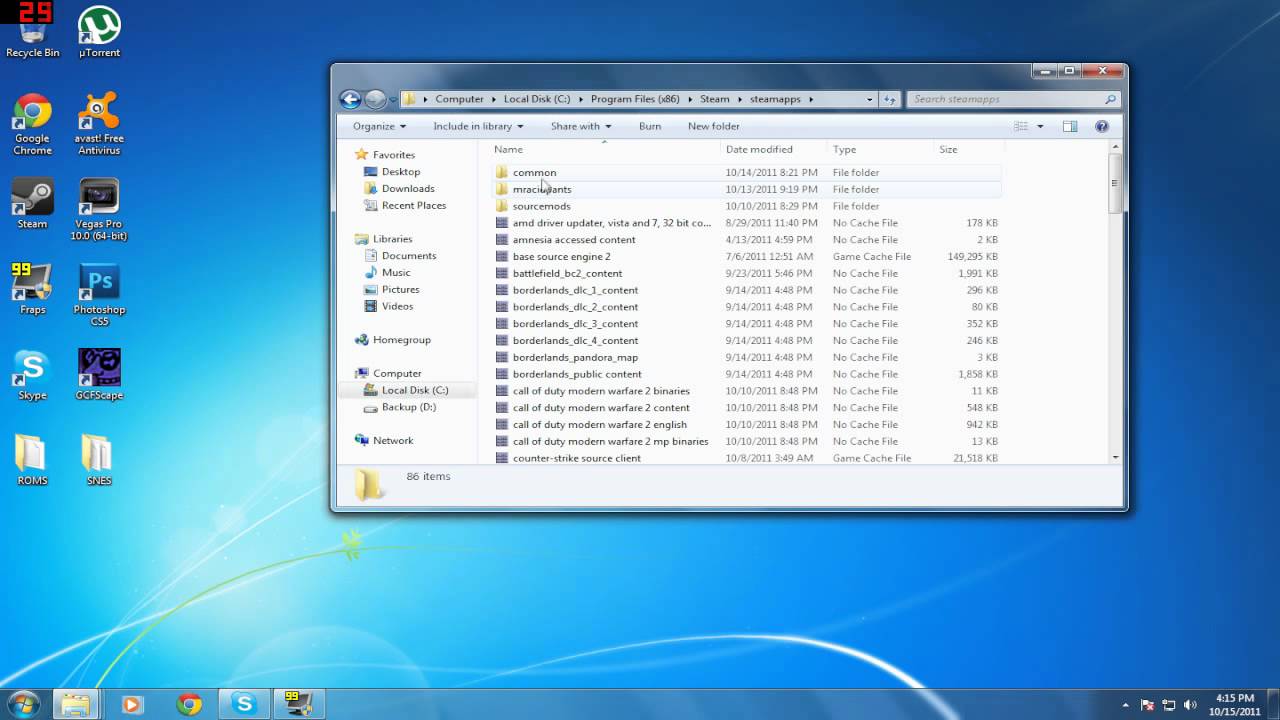
Task: Open the Videos library
Action: (x=397, y=306)
